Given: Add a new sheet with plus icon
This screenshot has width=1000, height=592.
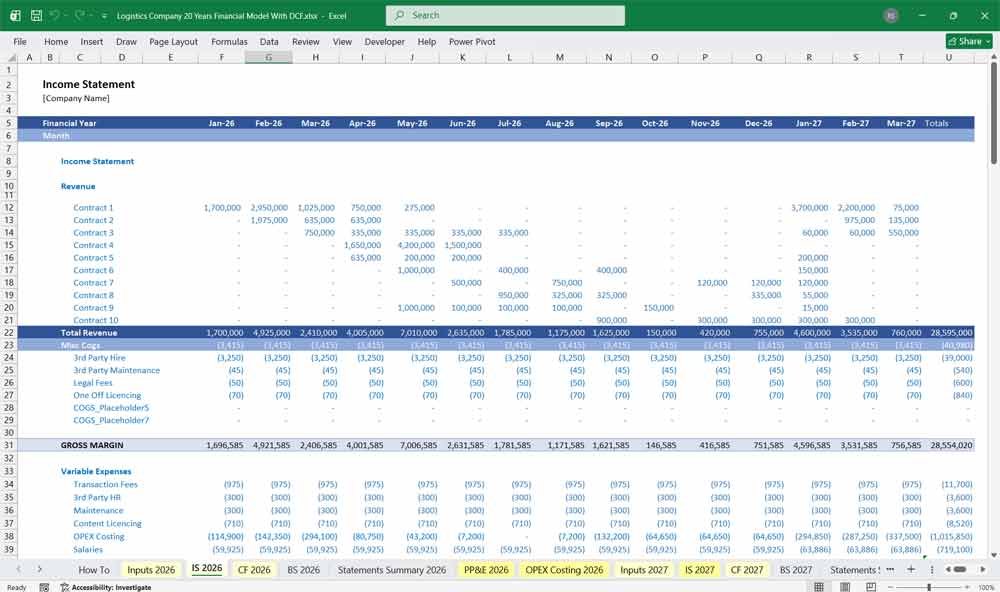Looking at the screenshot, I should click(x=911, y=569).
